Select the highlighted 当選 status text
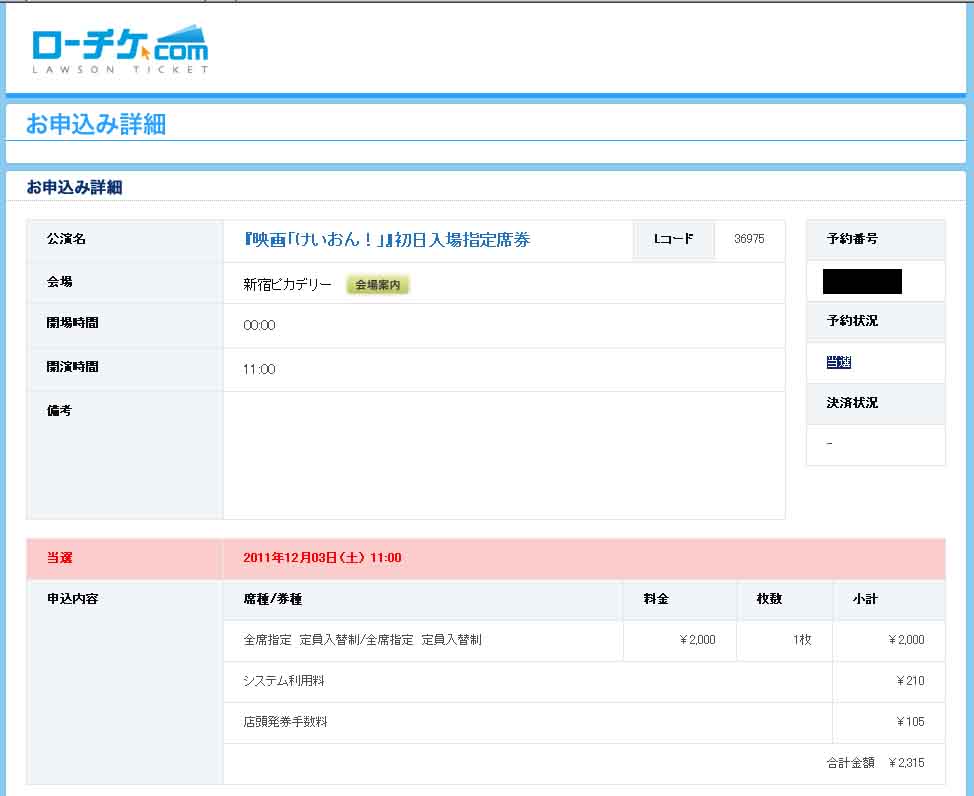This screenshot has width=974, height=796. pyautogui.click(x=838, y=363)
